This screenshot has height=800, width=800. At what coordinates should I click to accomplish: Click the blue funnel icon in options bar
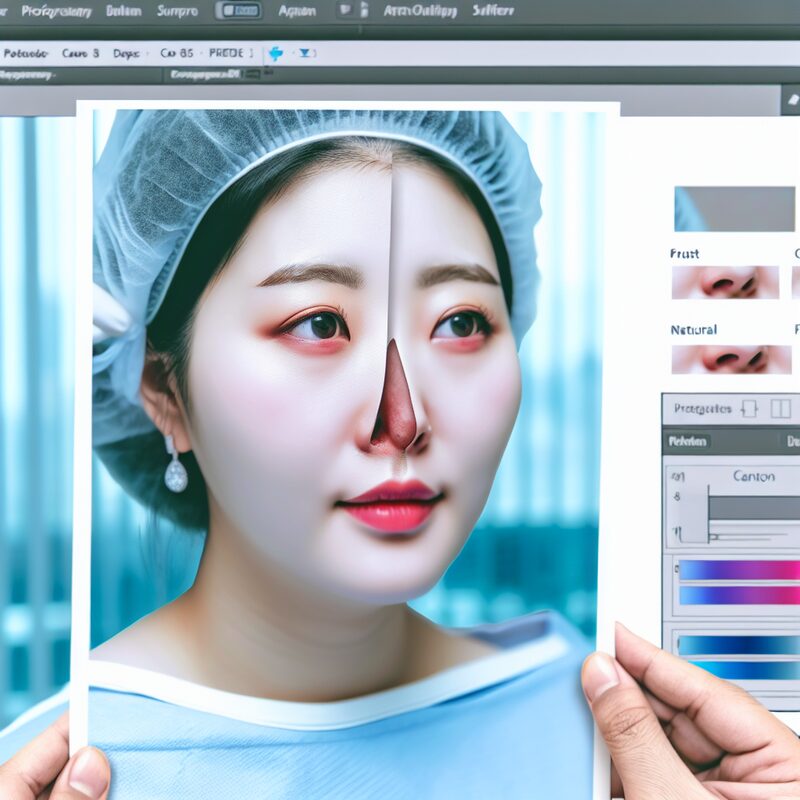[x=305, y=53]
